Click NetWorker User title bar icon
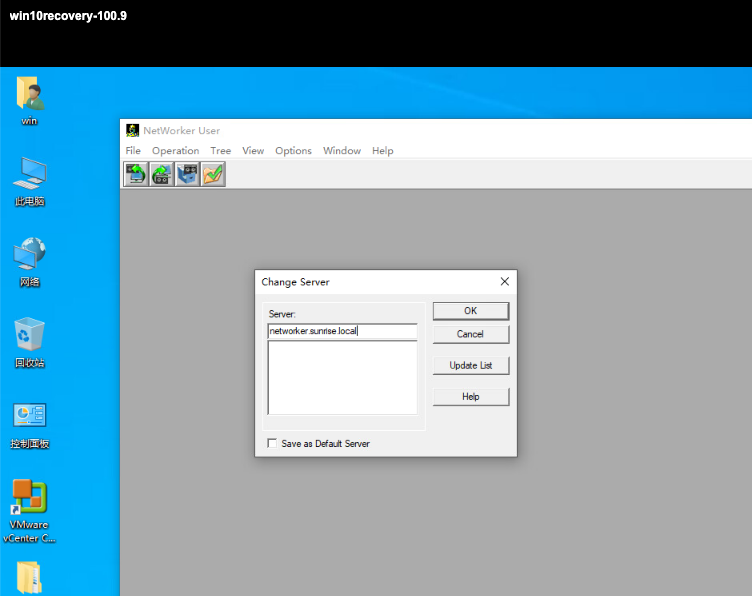752x596 pixels. [132, 130]
